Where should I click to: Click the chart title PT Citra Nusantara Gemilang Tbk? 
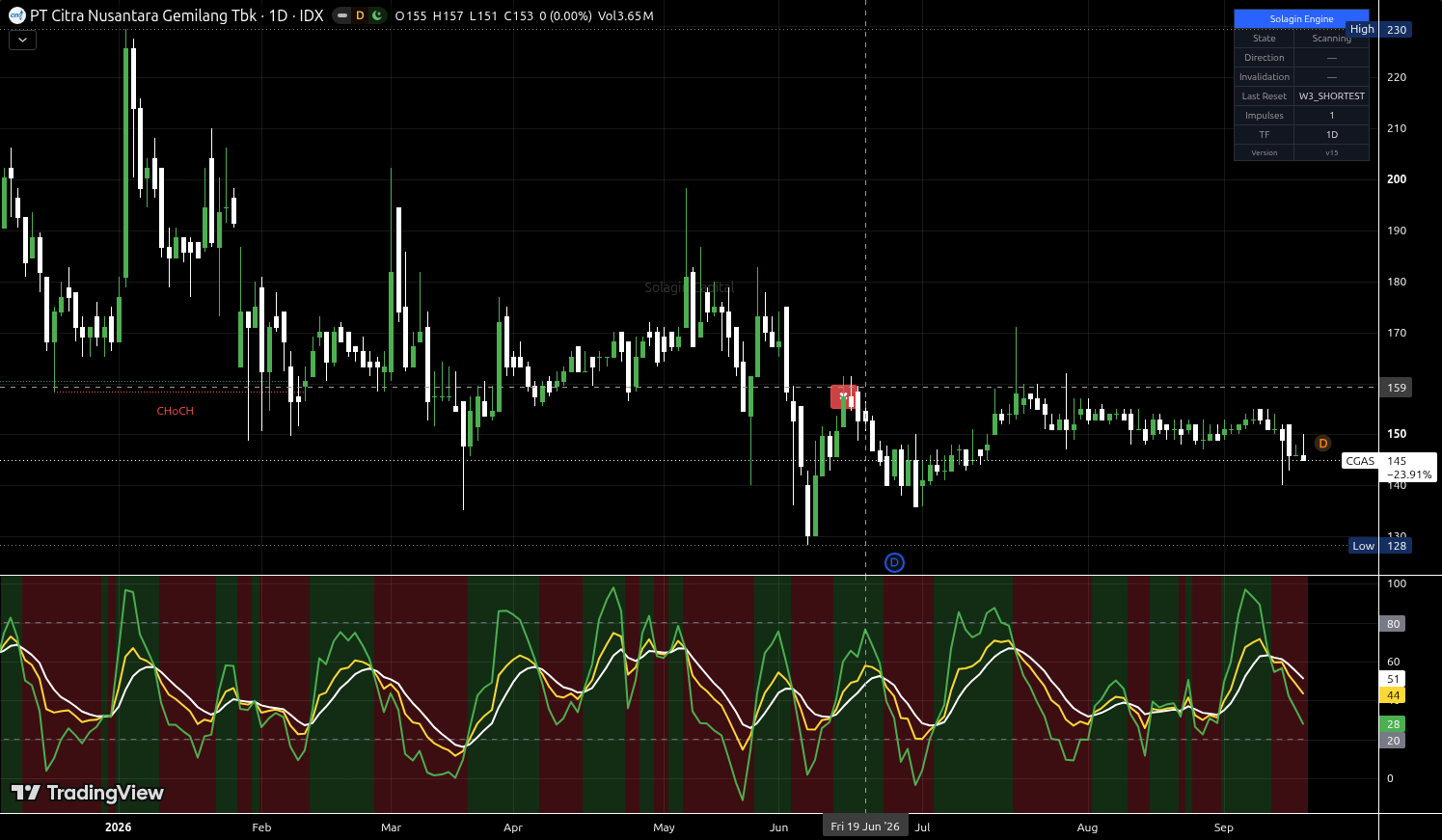coord(144,15)
